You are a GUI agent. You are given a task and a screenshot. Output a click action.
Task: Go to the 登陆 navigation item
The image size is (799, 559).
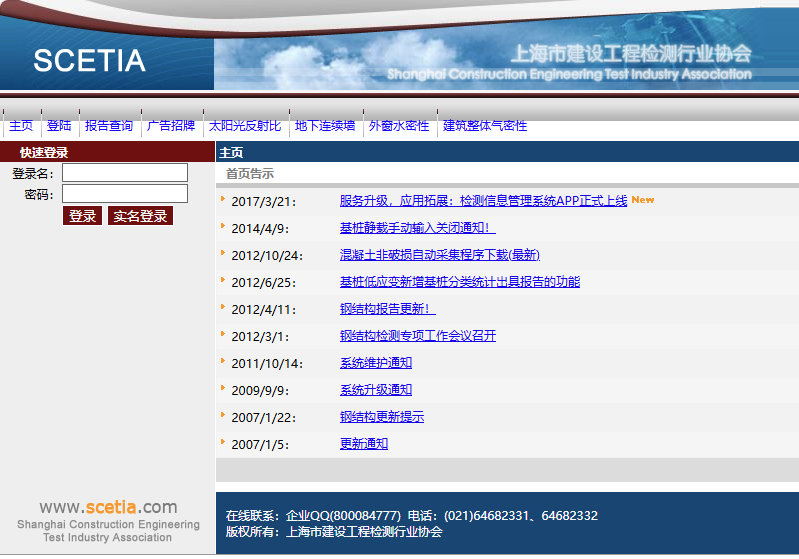pyautogui.click(x=59, y=126)
